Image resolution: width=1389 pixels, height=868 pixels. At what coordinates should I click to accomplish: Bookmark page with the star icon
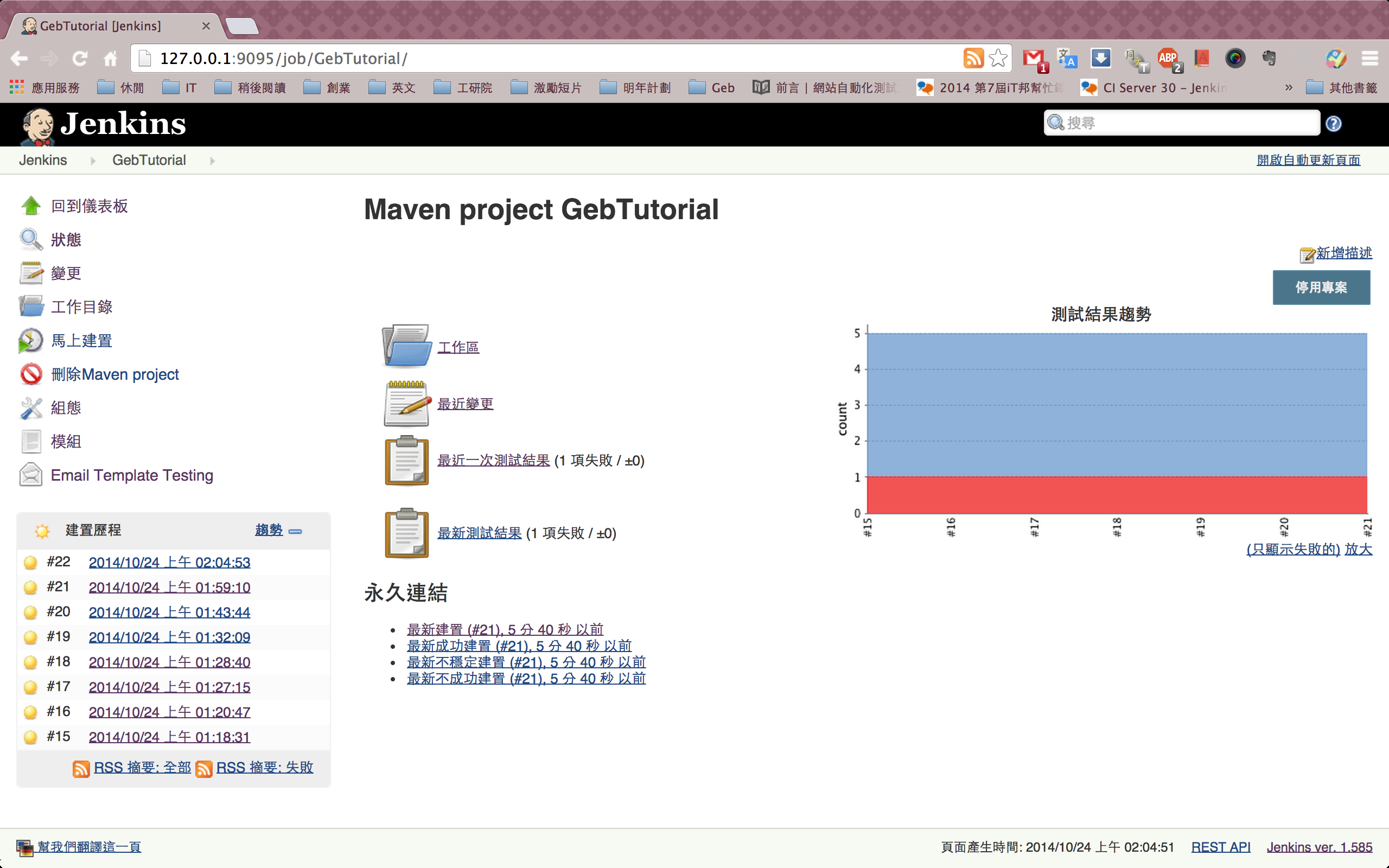pyautogui.click(x=999, y=58)
